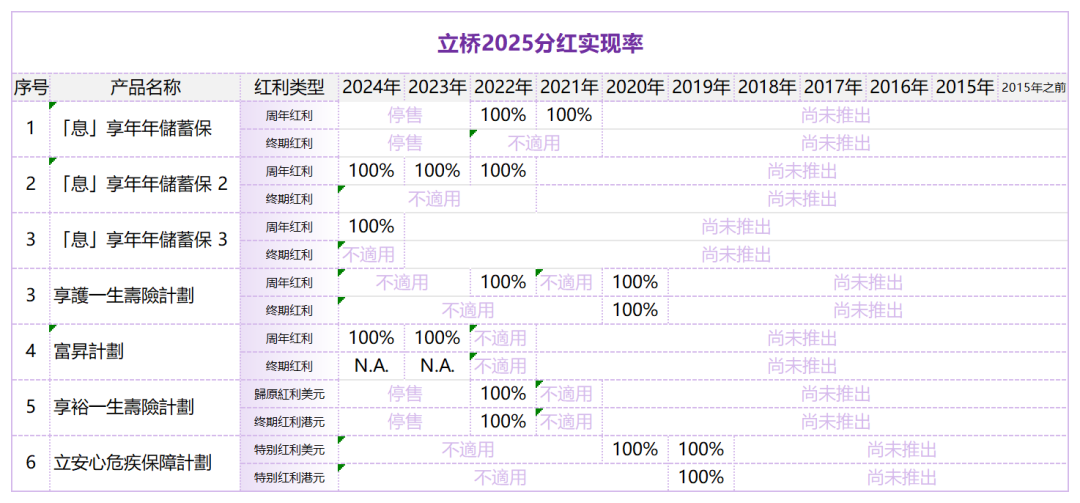Select the 特别紅利美元 dividend type cell
Image resolution: width=1080 pixels, height=503 pixels.
tap(289, 450)
